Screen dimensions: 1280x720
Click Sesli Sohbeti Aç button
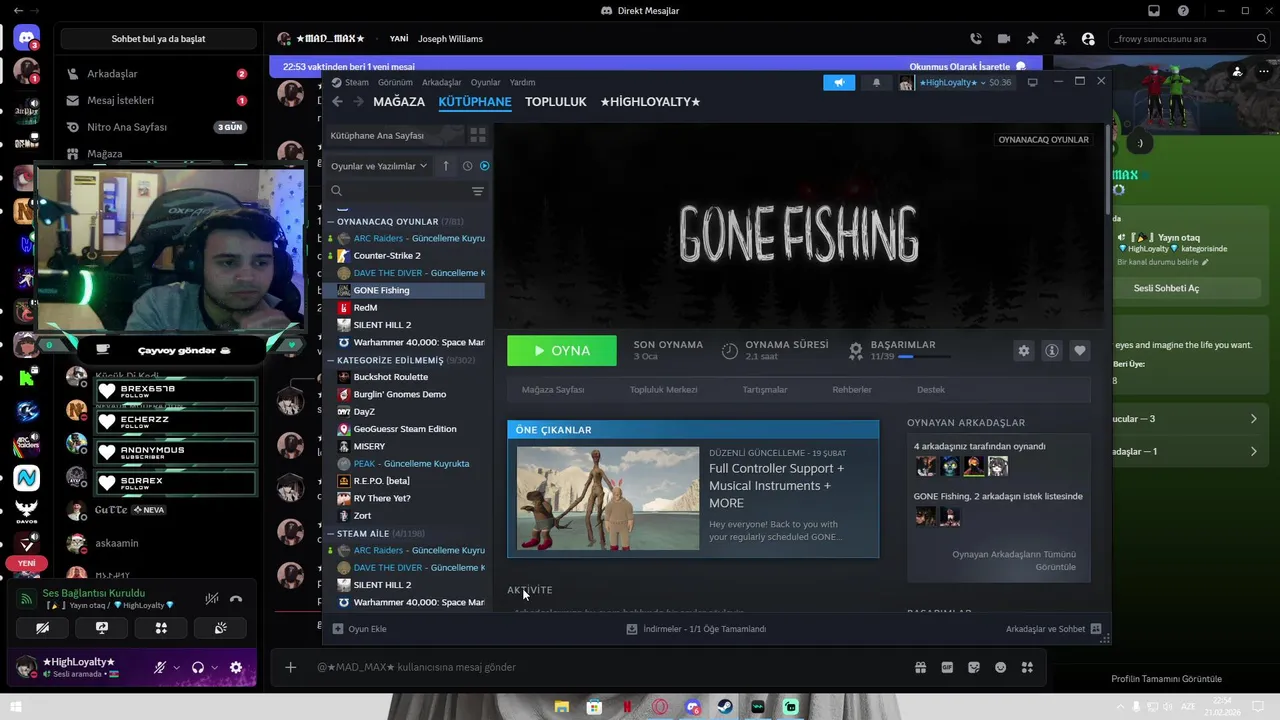click(1166, 288)
